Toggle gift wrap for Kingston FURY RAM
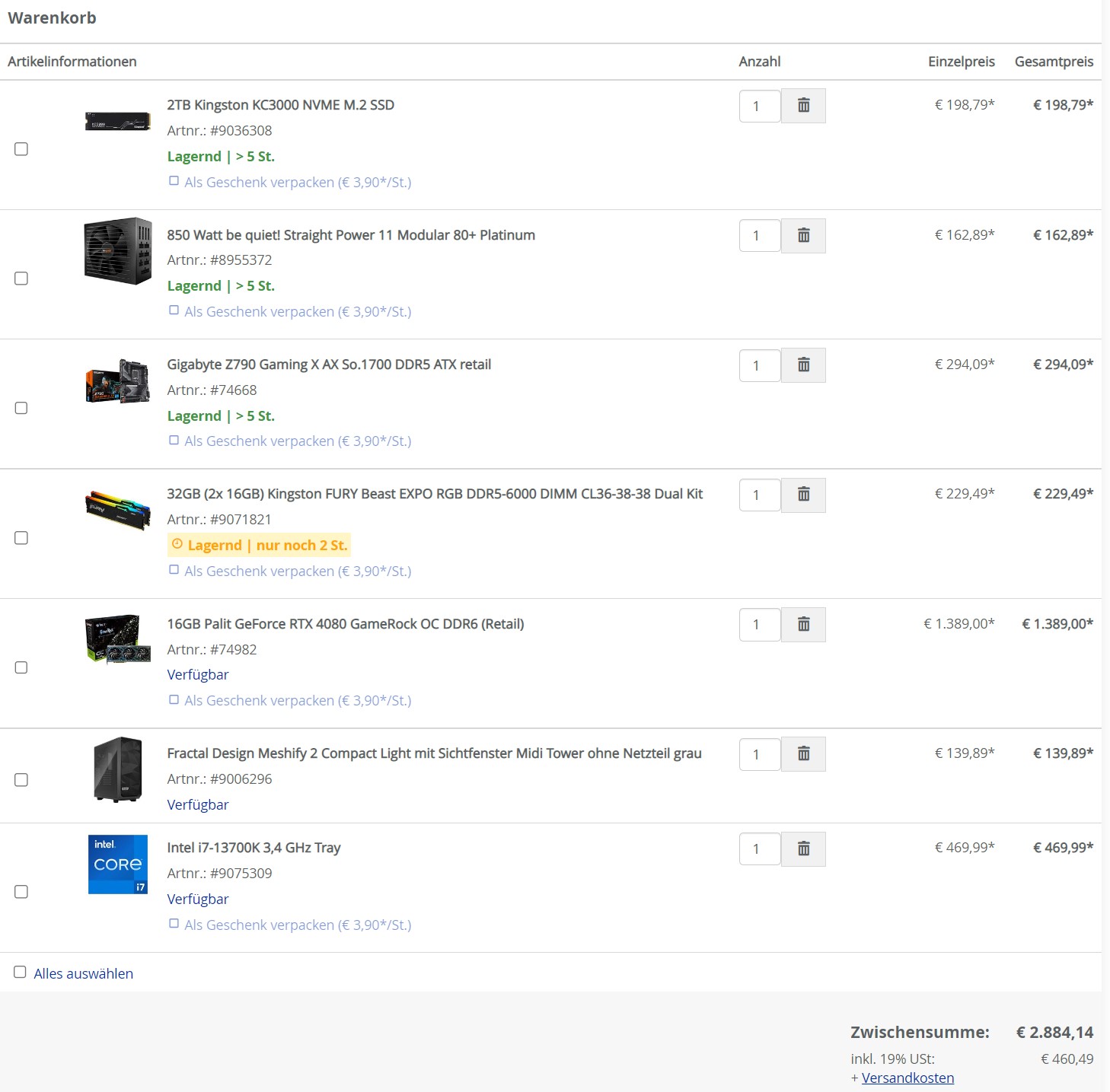Viewport: 1110px width, 1092px height. click(174, 570)
